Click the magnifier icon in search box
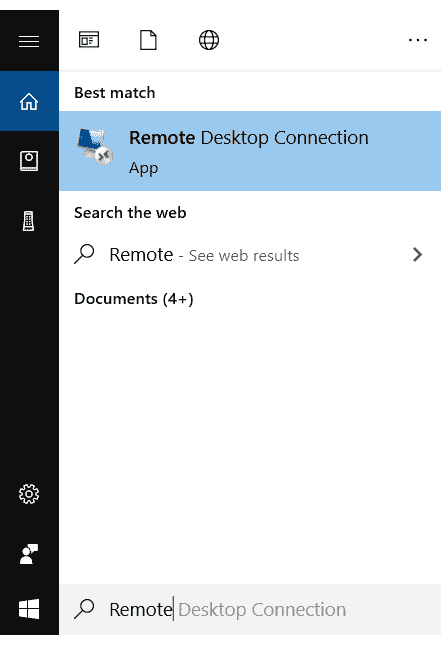The height and width of the screenshot is (645, 441). (x=84, y=609)
